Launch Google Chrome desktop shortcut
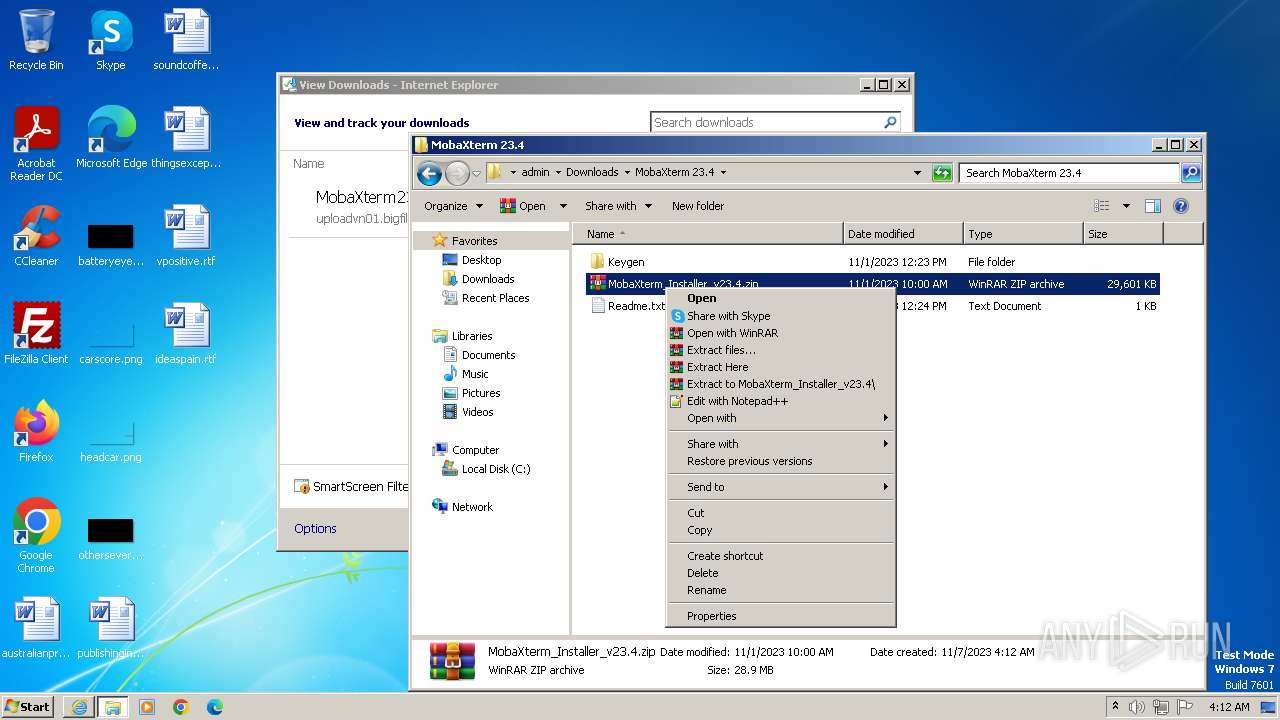The image size is (1280, 720). coord(36,536)
